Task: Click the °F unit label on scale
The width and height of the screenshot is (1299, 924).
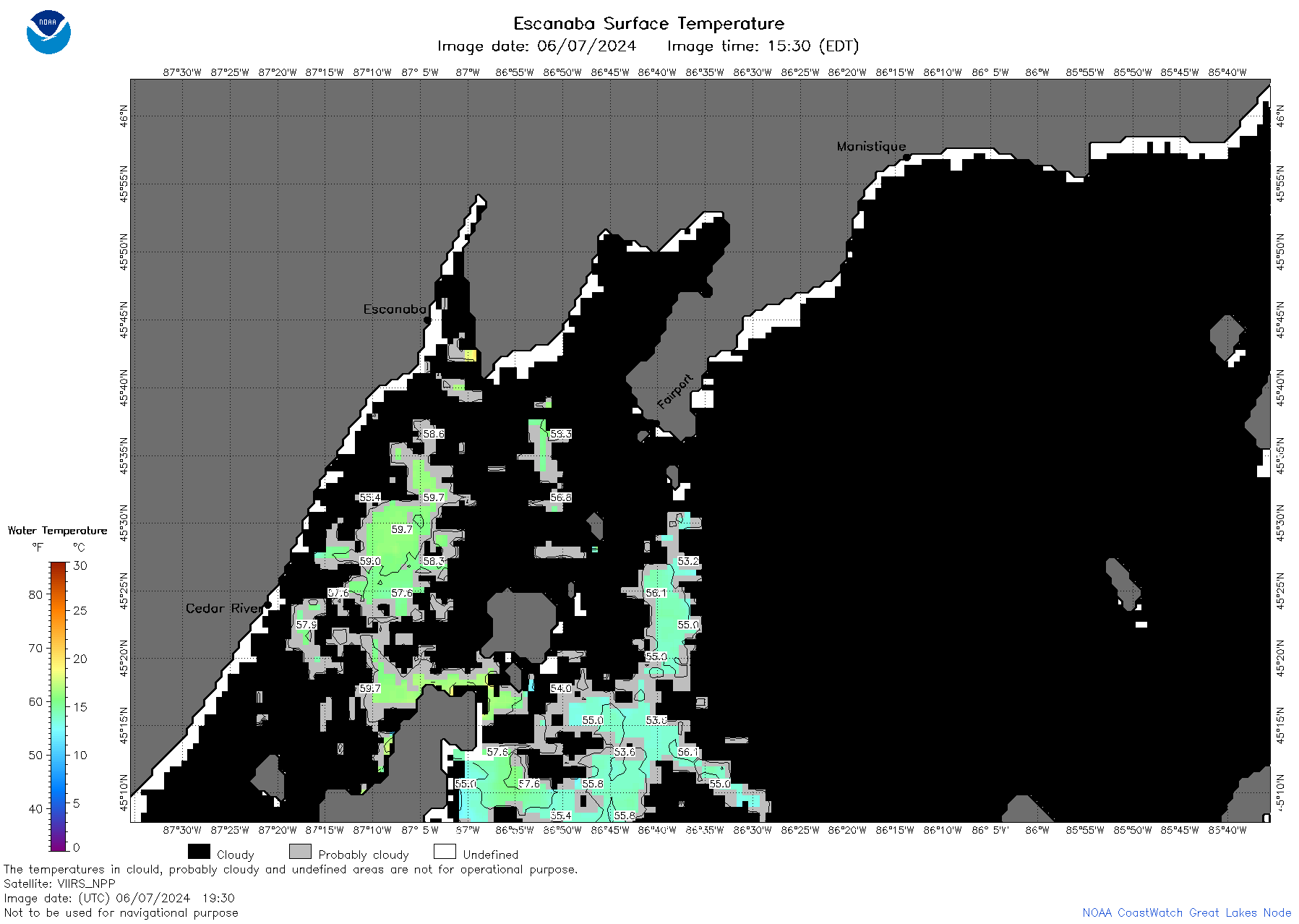Action: pos(38,547)
